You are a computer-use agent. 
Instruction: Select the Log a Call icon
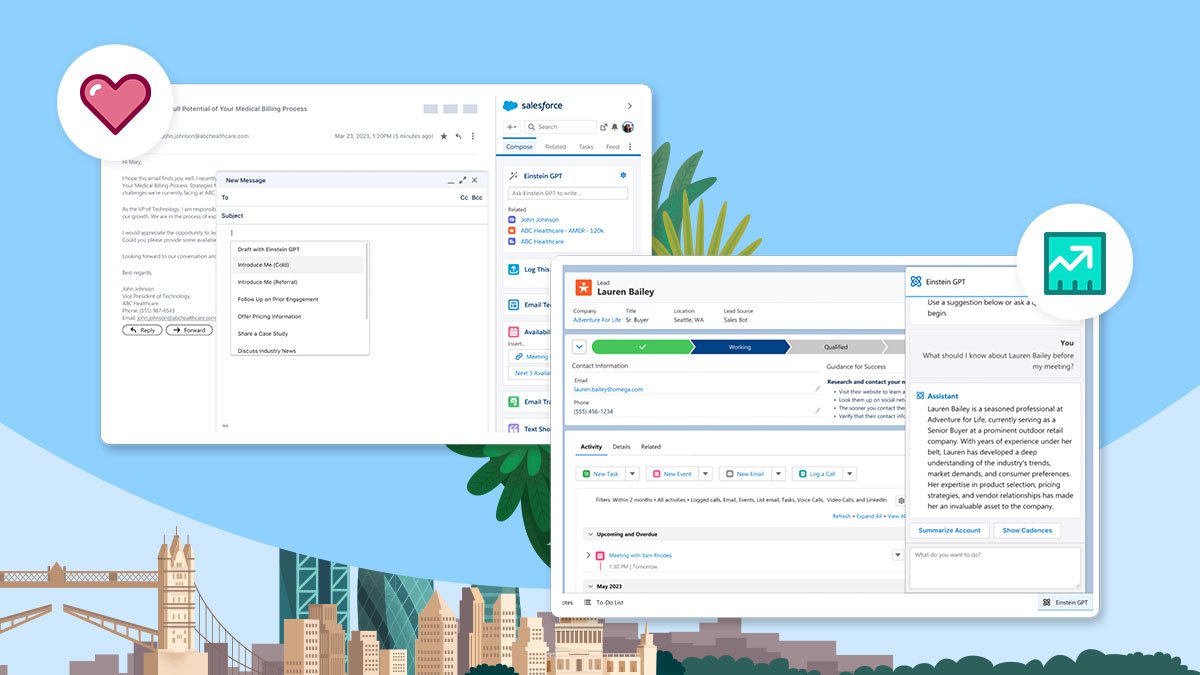coord(803,473)
